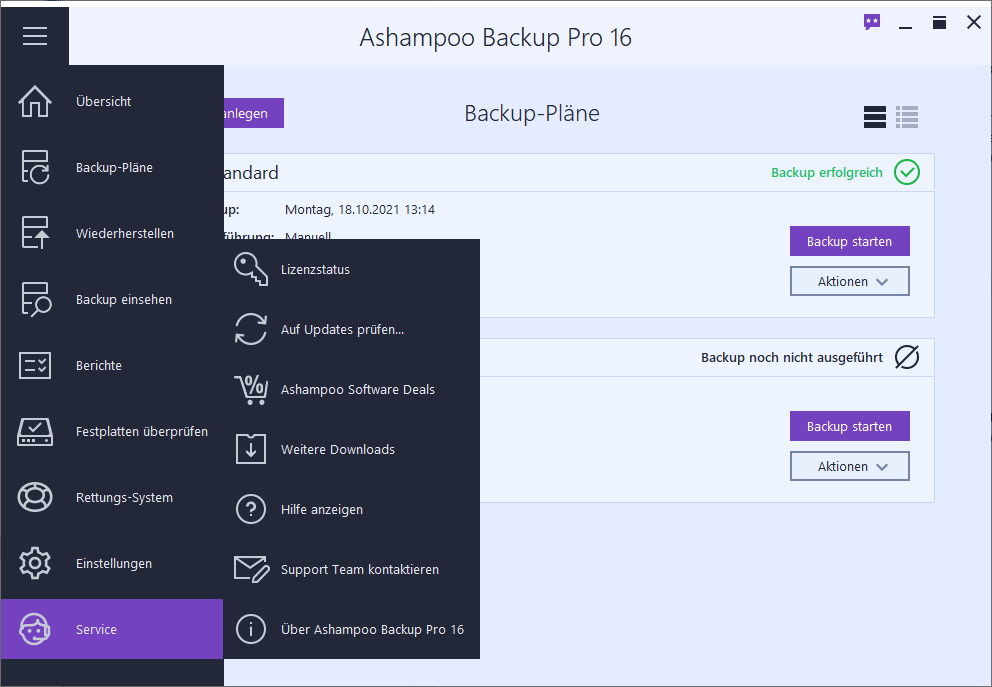This screenshot has width=992, height=687.
Task: Choose Wiederherstellen label in the sidebar
Action: pyautogui.click(x=125, y=233)
